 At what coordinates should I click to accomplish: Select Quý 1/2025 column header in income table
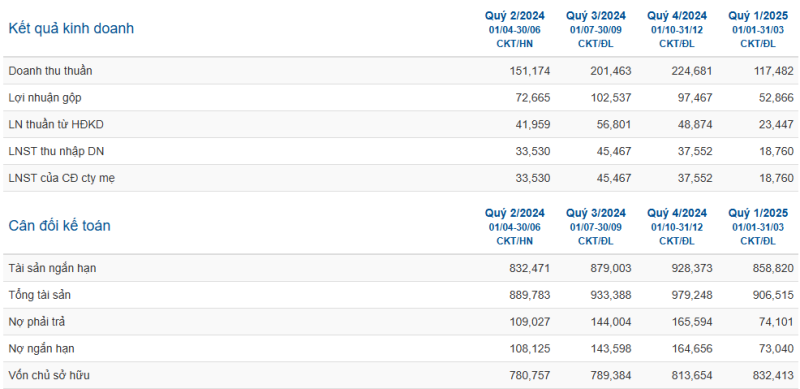(758, 16)
